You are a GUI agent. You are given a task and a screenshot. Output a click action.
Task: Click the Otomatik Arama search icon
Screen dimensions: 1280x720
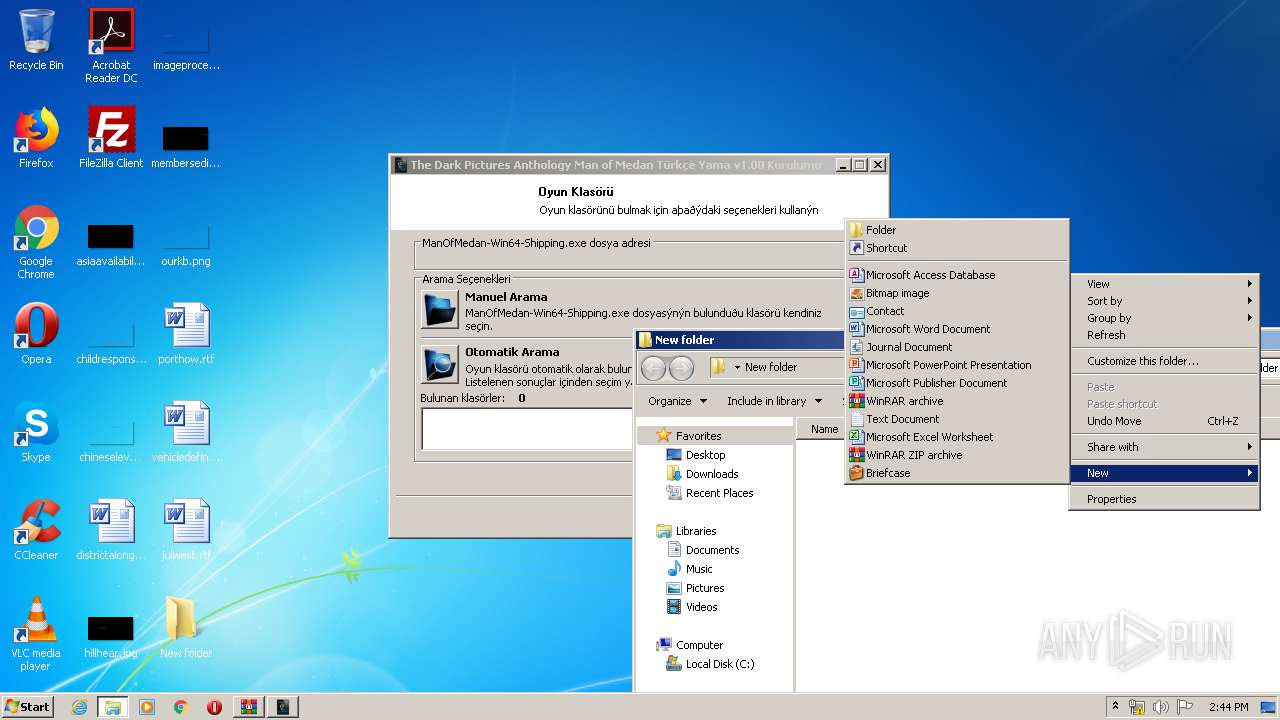[440, 365]
